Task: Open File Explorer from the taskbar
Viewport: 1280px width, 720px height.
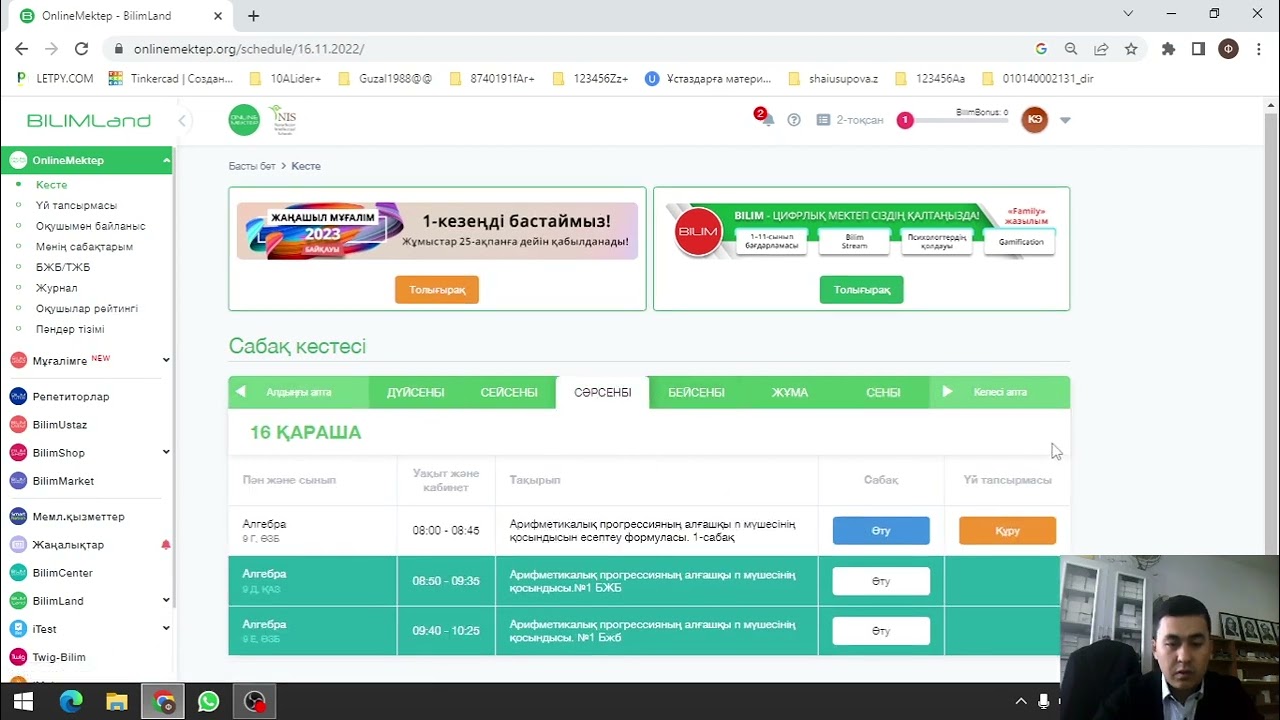Action: pyautogui.click(x=117, y=702)
